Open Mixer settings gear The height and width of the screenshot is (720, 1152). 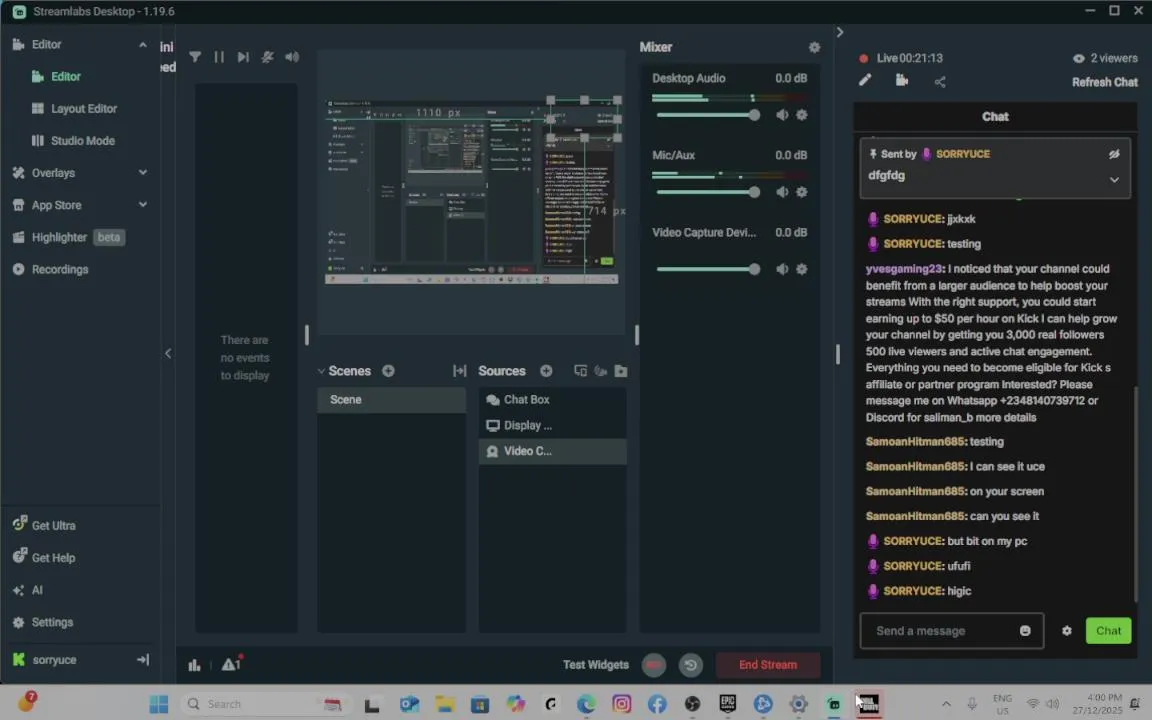click(x=814, y=47)
